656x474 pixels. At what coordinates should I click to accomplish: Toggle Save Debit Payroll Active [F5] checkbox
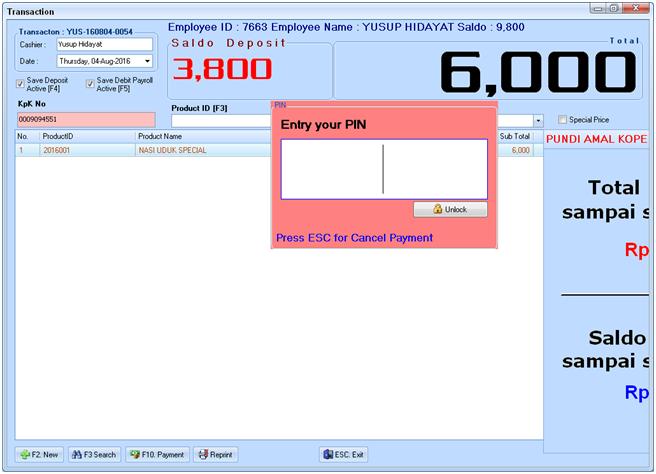point(90,84)
